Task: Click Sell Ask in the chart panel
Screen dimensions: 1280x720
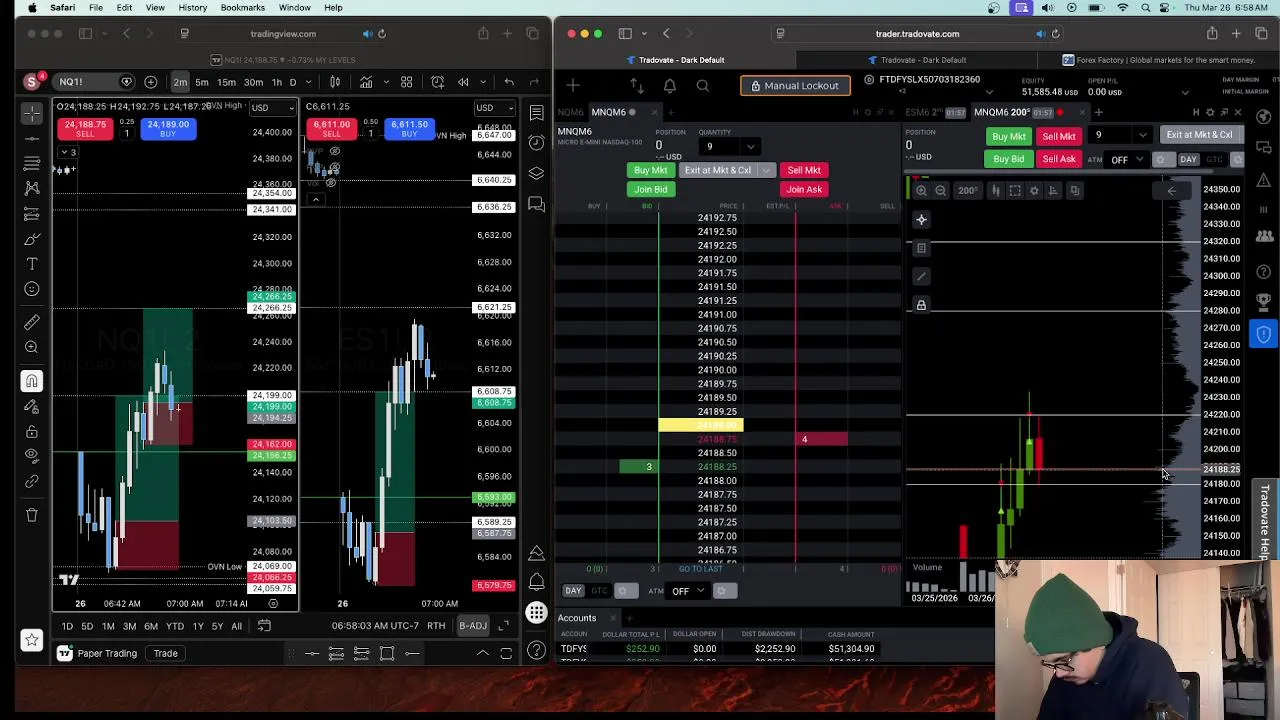Action: tap(1058, 160)
